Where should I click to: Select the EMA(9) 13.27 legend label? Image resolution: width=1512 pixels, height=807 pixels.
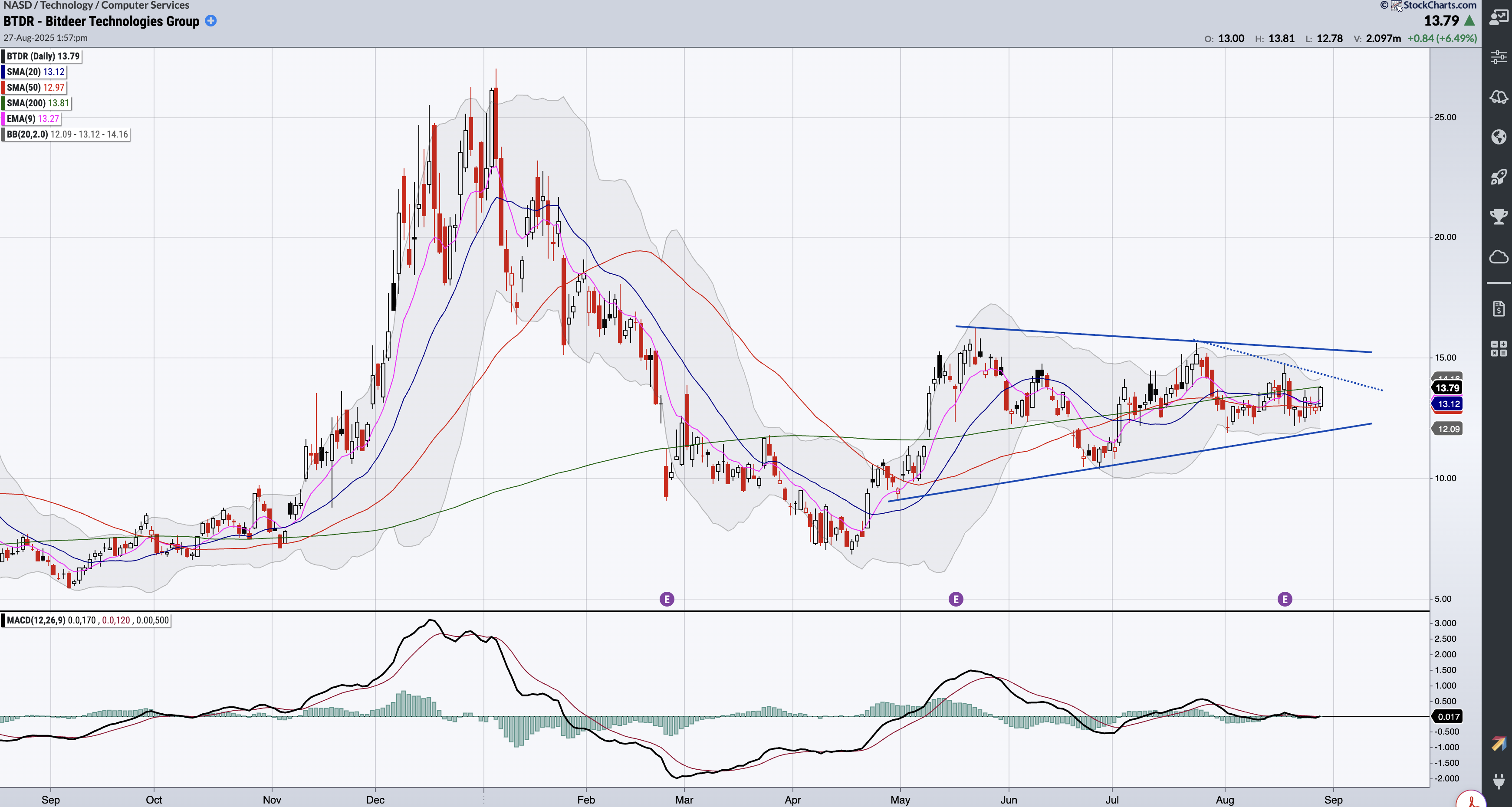[32, 118]
